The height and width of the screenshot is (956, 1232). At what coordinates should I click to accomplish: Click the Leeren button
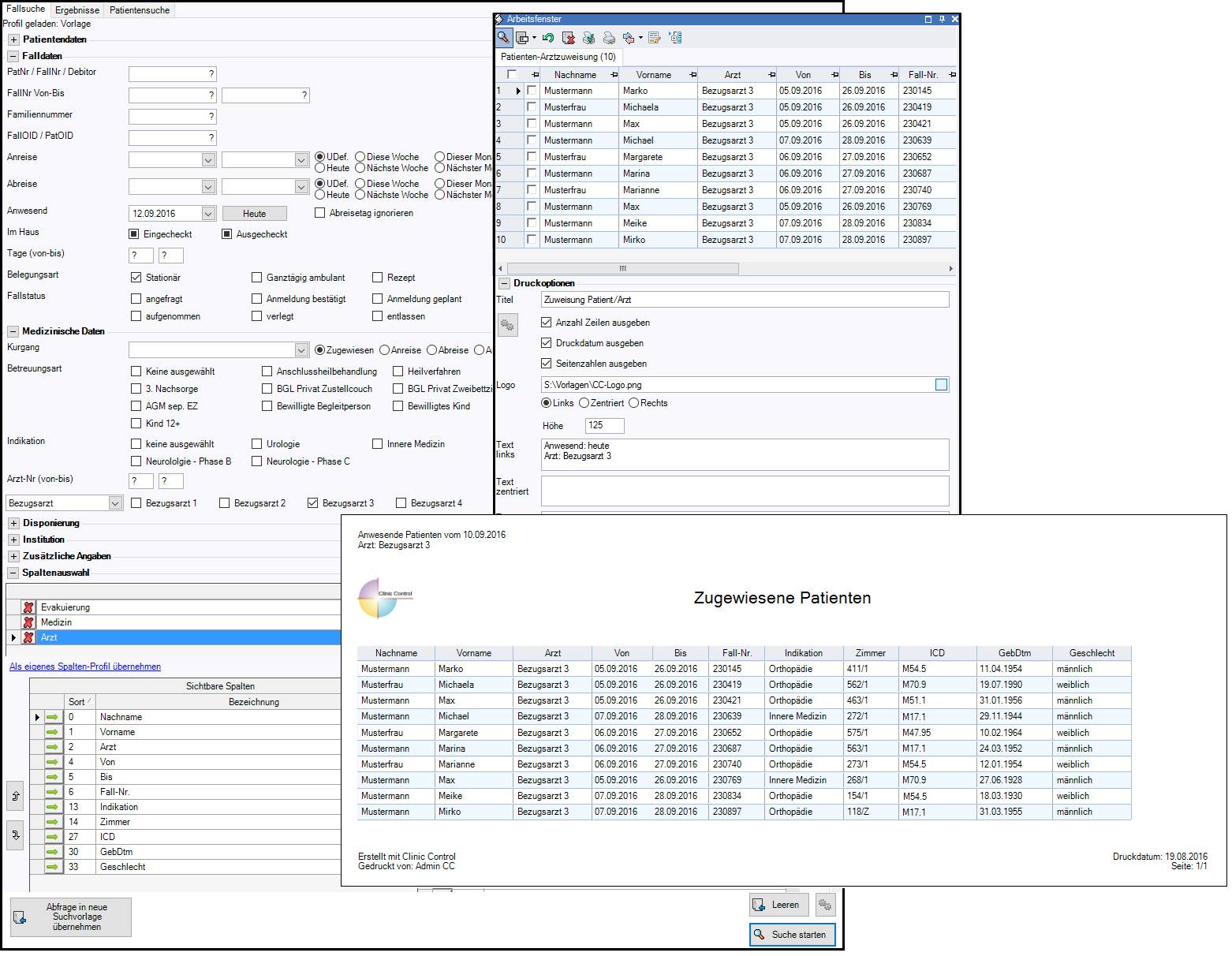coord(778,905)
